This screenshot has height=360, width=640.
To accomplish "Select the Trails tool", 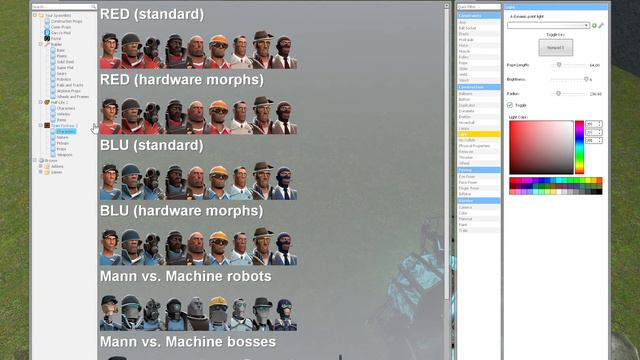I will tap(479, 231).
